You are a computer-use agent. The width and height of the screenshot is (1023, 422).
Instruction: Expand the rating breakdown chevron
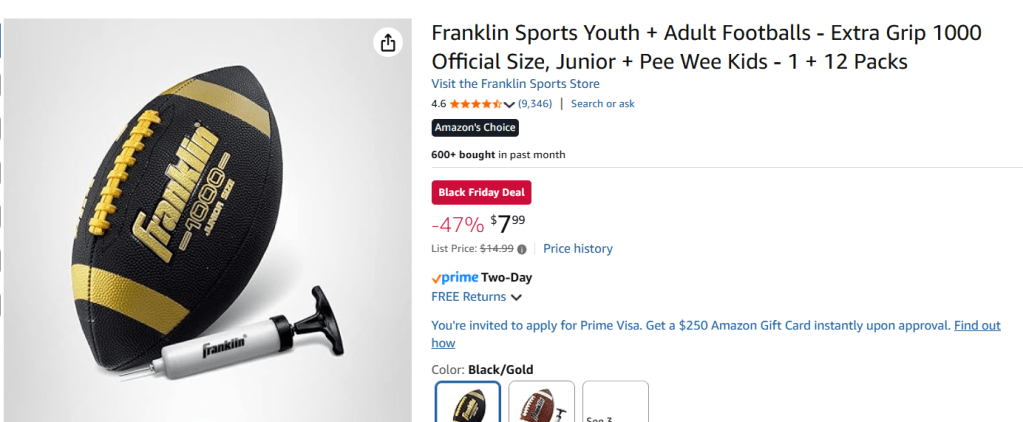(510, 104)
